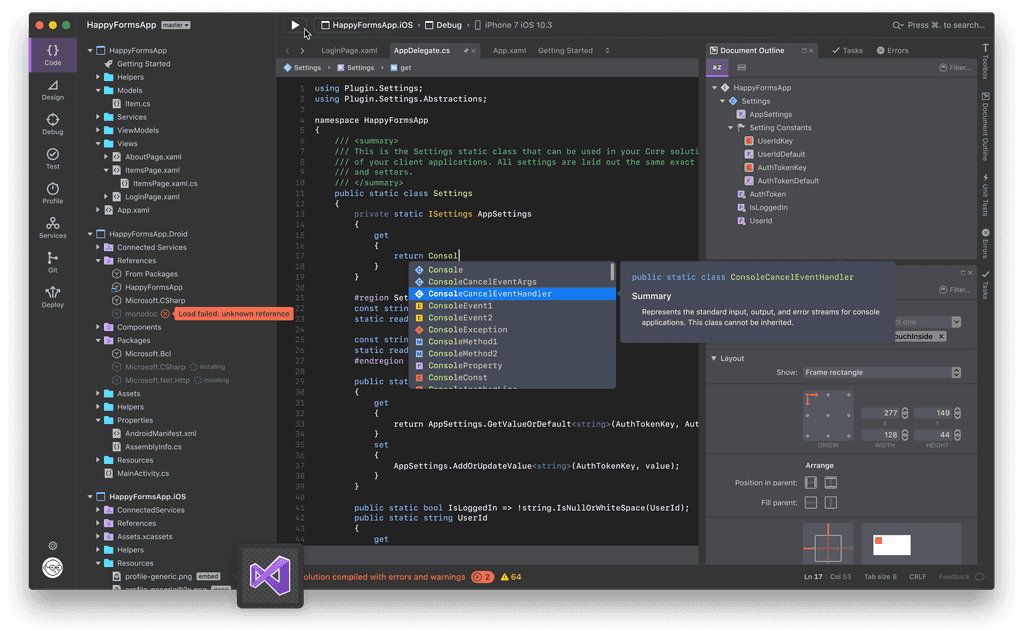Open the Code view in sidebar
Screen dimensions: 1024x636
tap(52, 55)
